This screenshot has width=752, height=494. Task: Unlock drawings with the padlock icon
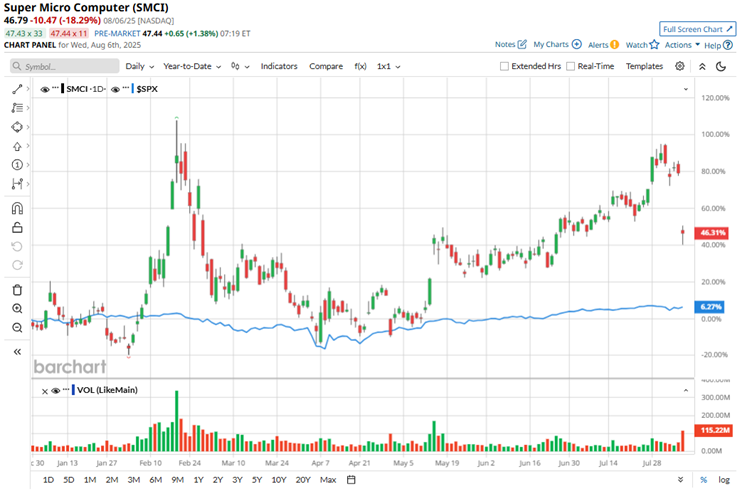coord(17,227)
